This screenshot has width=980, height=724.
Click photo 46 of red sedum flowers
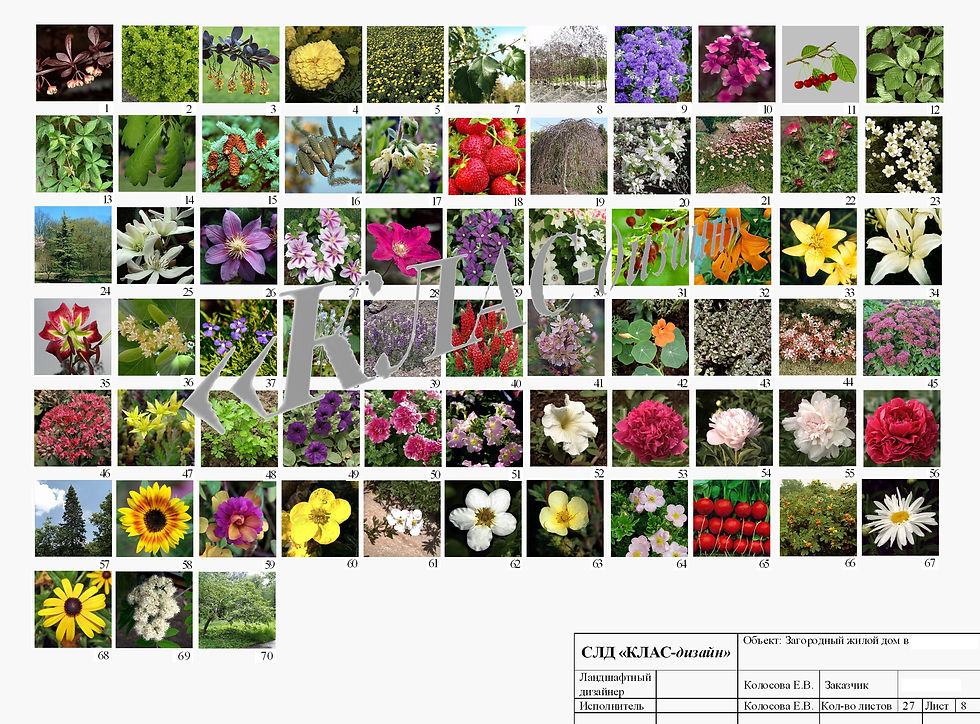tap(73, 428)
